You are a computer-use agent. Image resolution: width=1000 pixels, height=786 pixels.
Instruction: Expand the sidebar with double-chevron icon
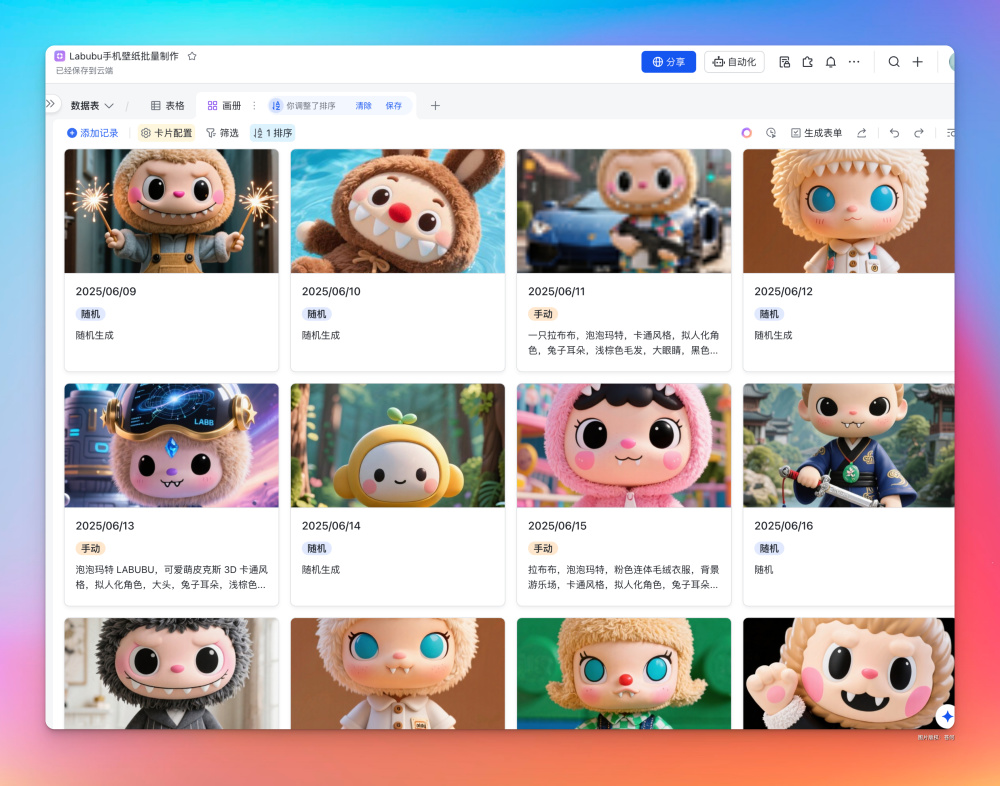tap(50, 103)
